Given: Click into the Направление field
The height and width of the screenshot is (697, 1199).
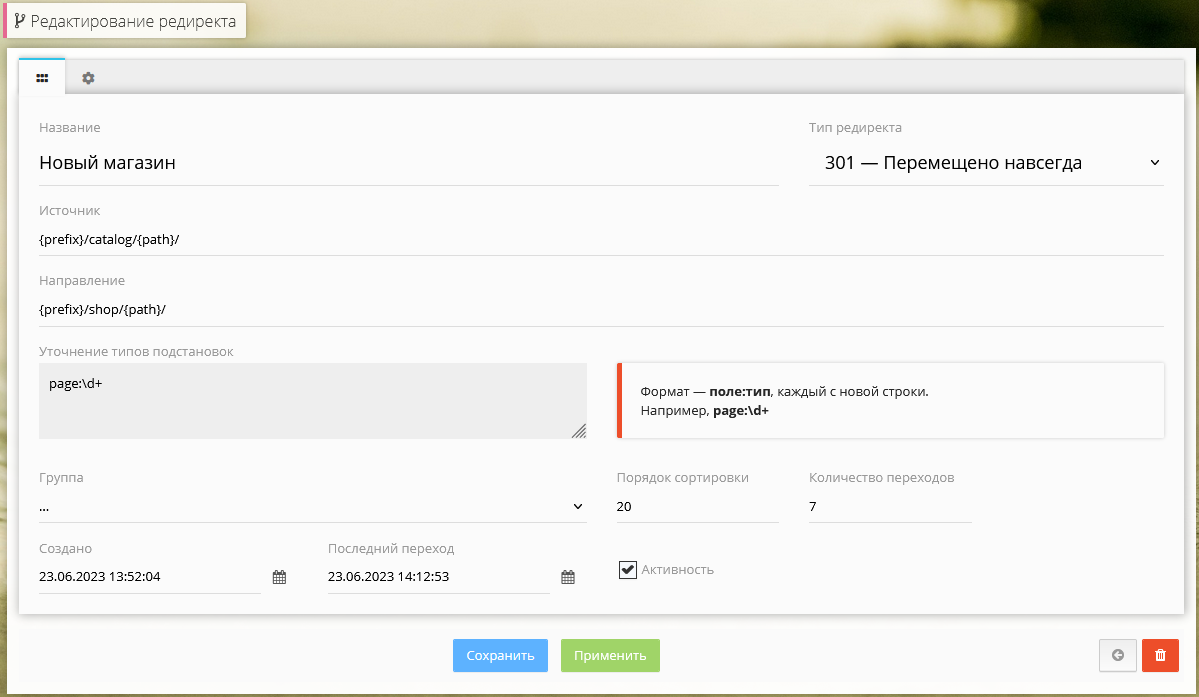Looking at the screenshot, I should (600, 310).
